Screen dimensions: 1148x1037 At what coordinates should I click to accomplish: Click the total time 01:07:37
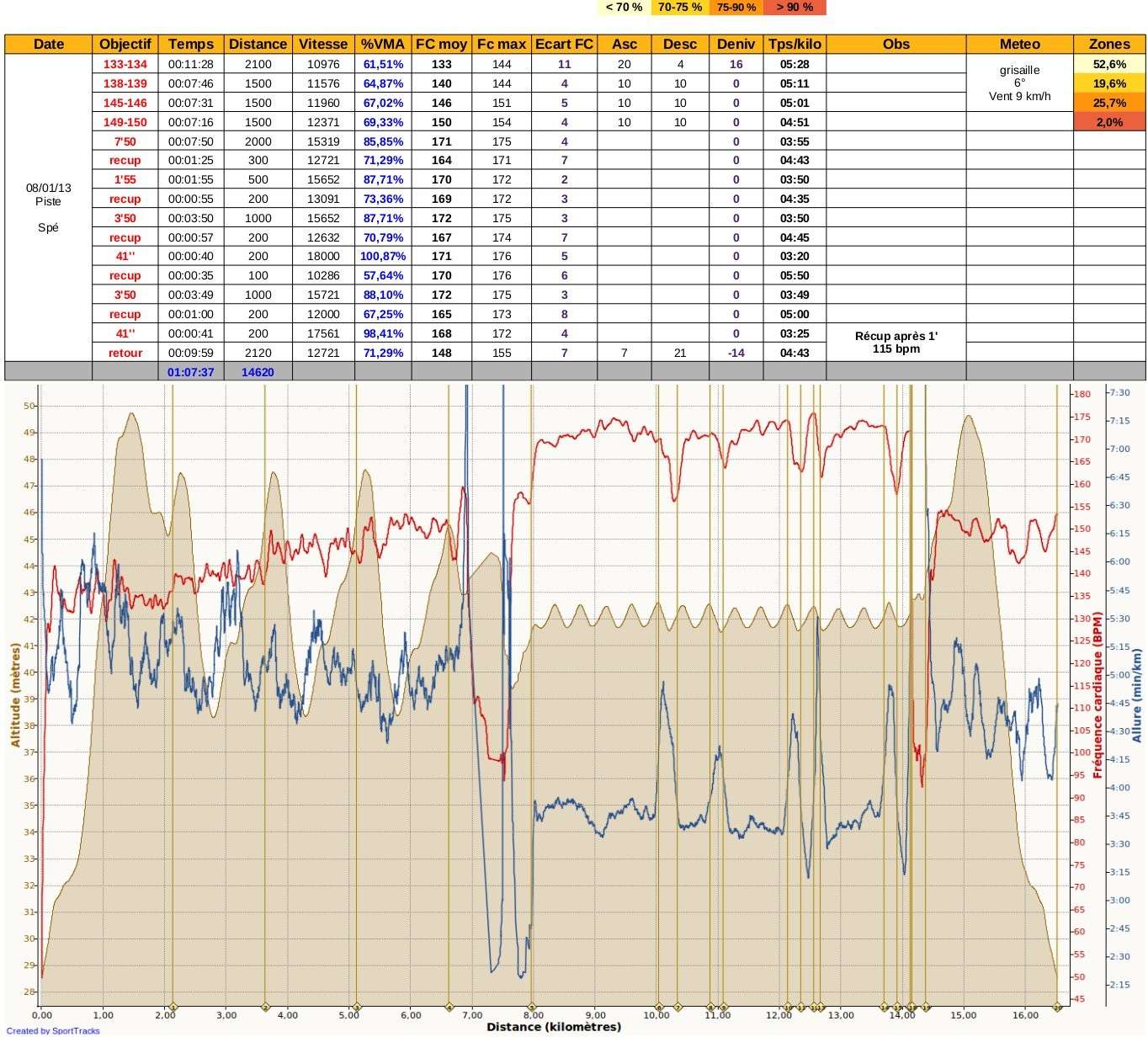tap(191, 372)
